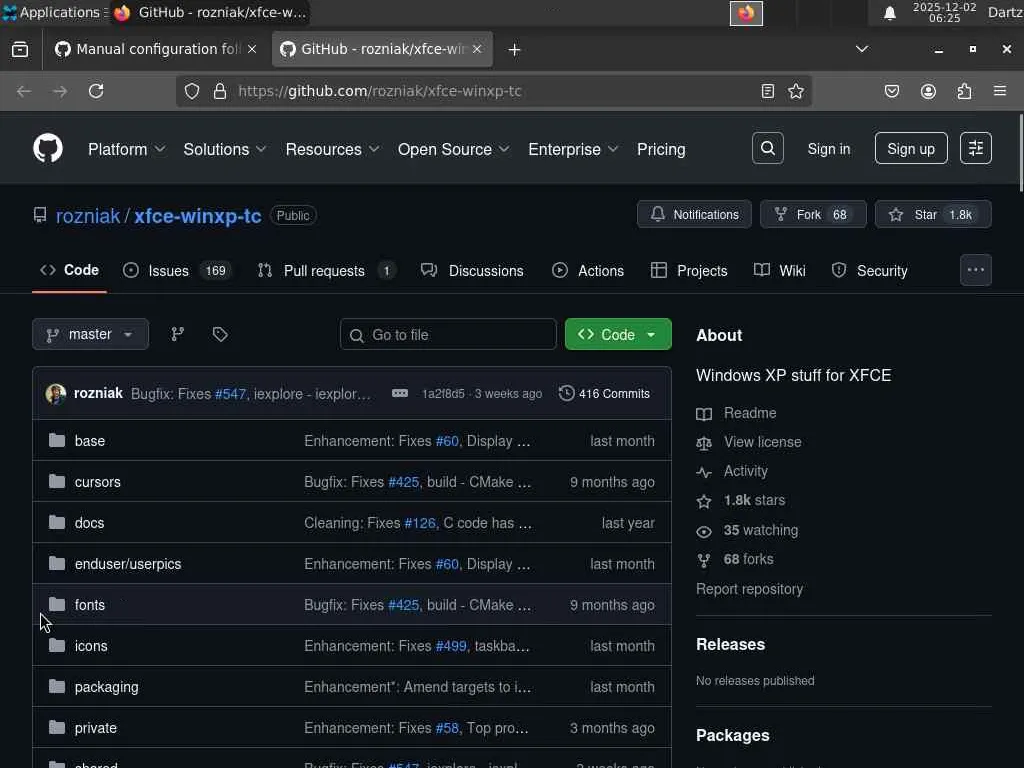This screenshot has width=1024, height=768.
Task: Reload the page with refresh icon
Action: click(x=96, y=91)
